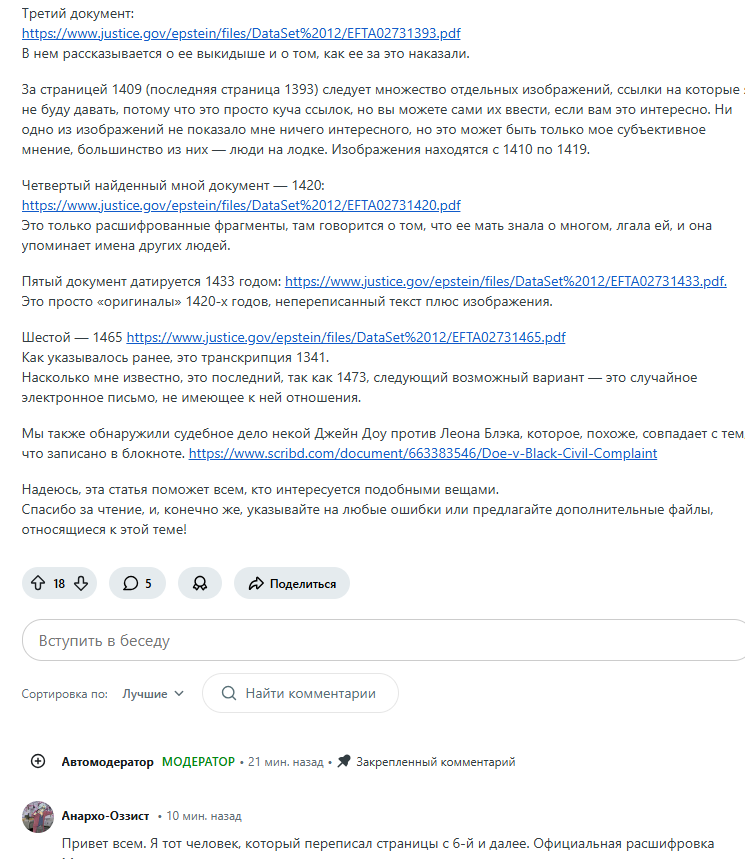Open the EFTA02731433.pdf link
The height and width of the screenshot is (859, 745).
[505, 281]
